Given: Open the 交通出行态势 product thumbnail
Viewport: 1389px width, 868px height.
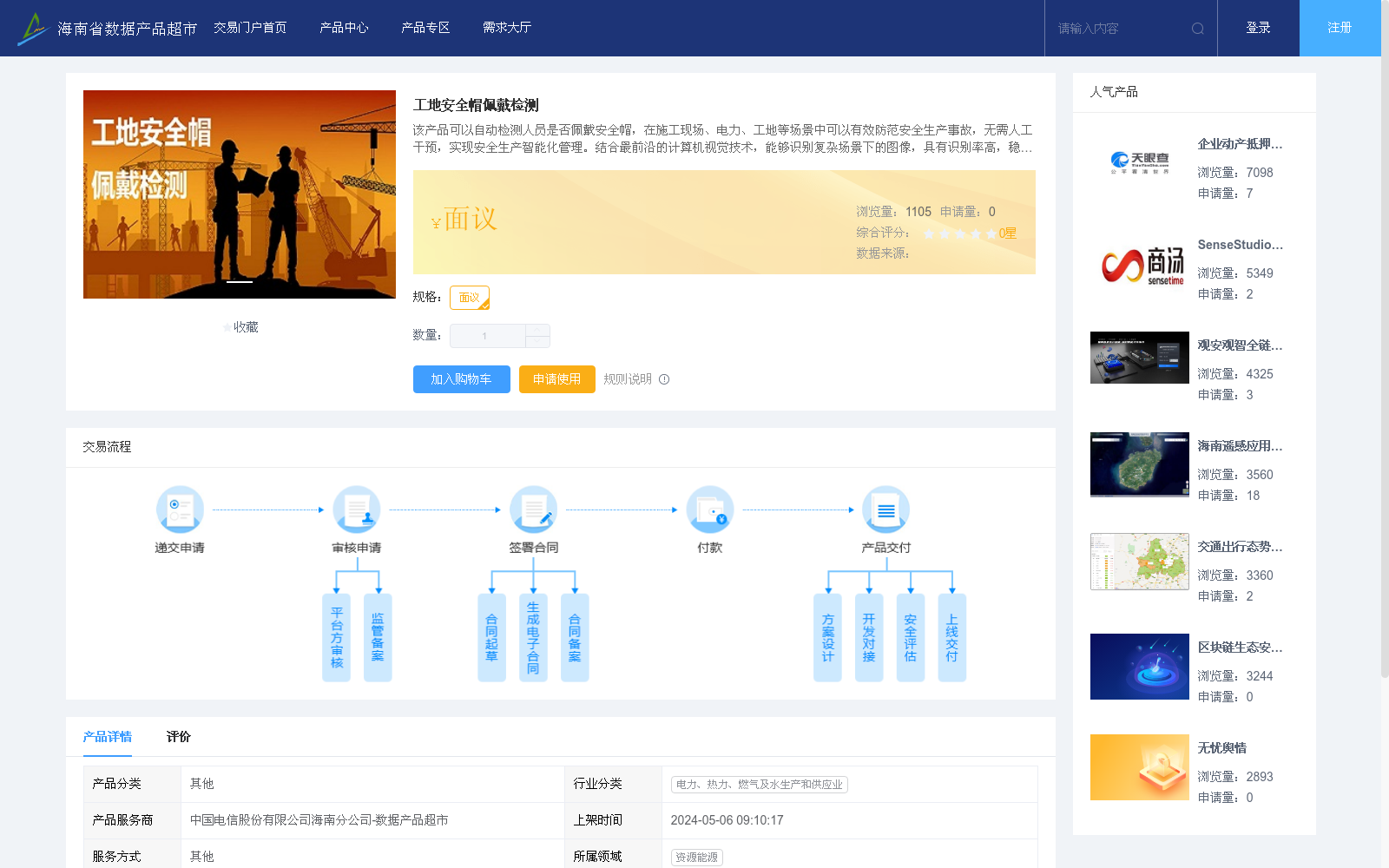Looking at the screenshot, I should coord(1140,562).
